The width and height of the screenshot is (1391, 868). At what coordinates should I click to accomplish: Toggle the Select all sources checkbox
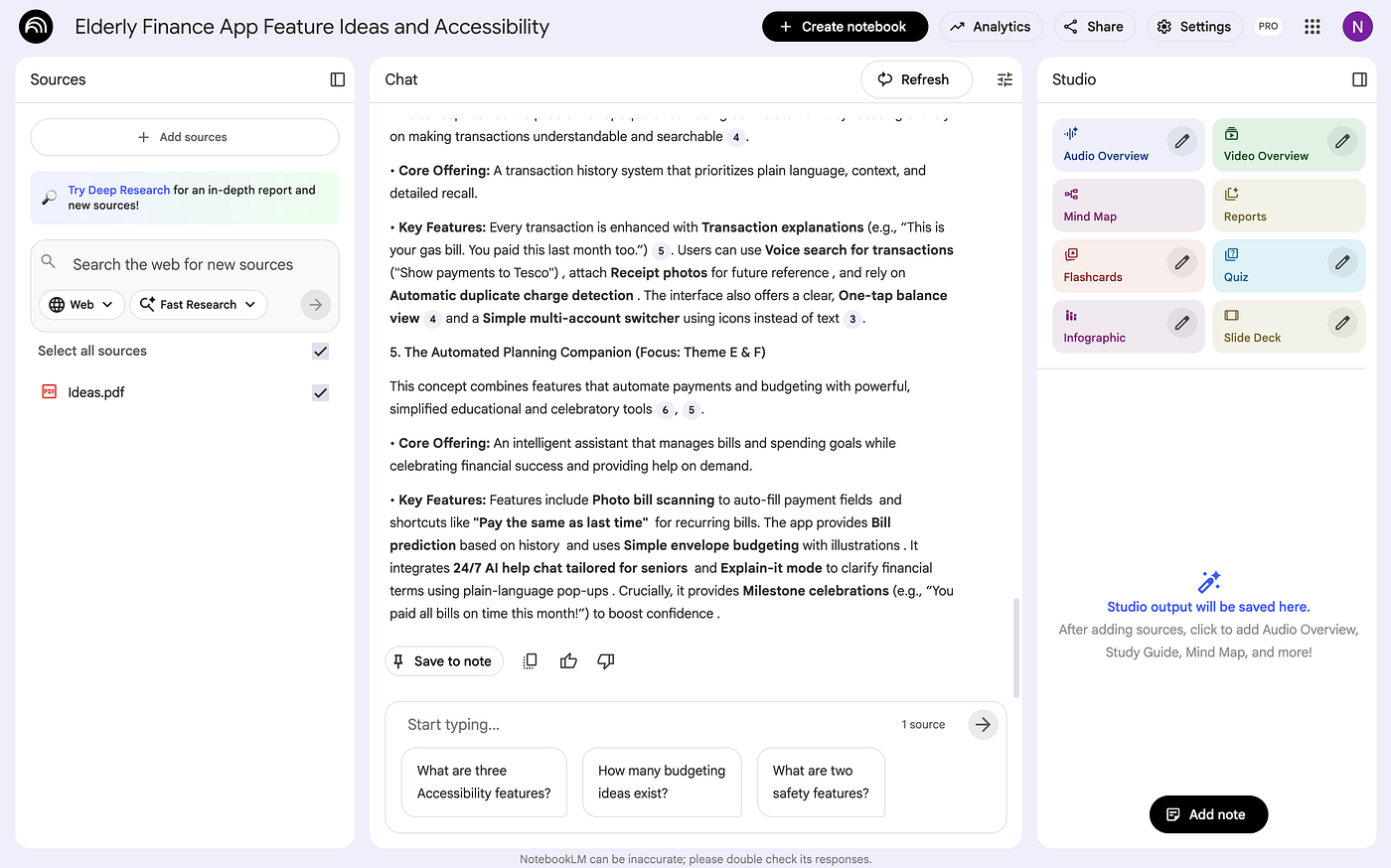point(320,352)
